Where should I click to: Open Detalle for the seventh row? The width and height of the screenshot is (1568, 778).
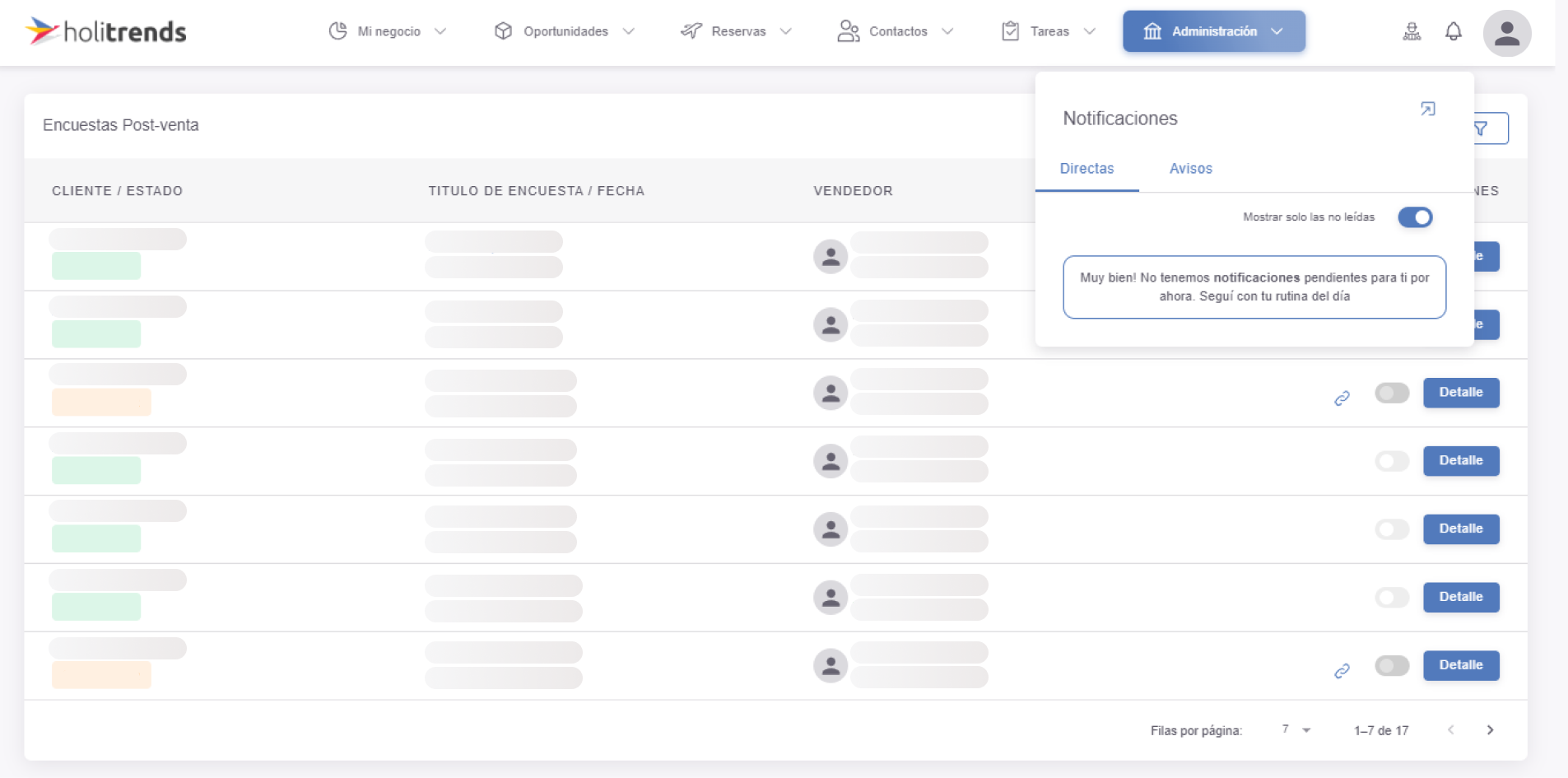[1461, 665]
